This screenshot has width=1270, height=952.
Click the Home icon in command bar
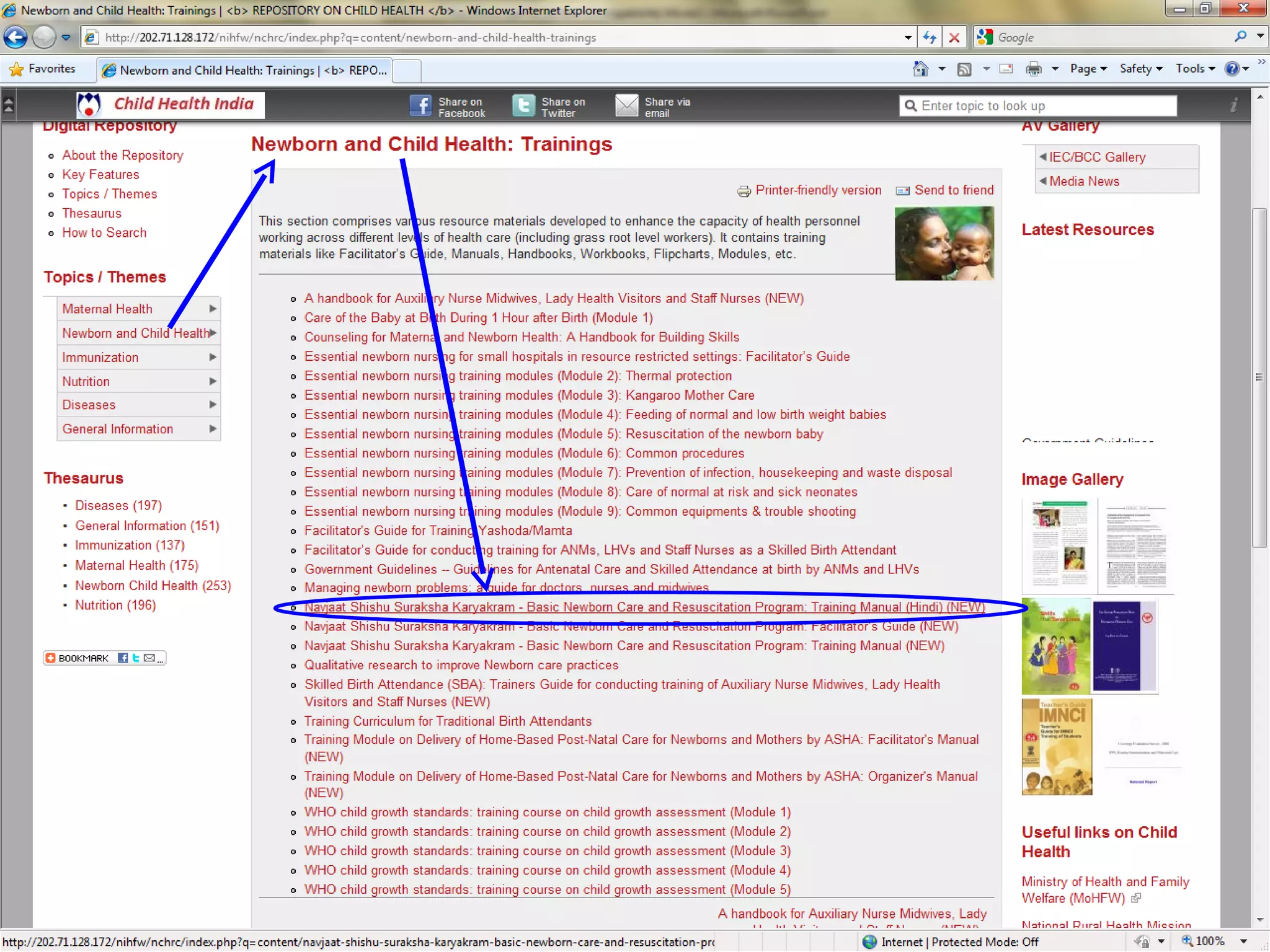(x=921, y=69)
